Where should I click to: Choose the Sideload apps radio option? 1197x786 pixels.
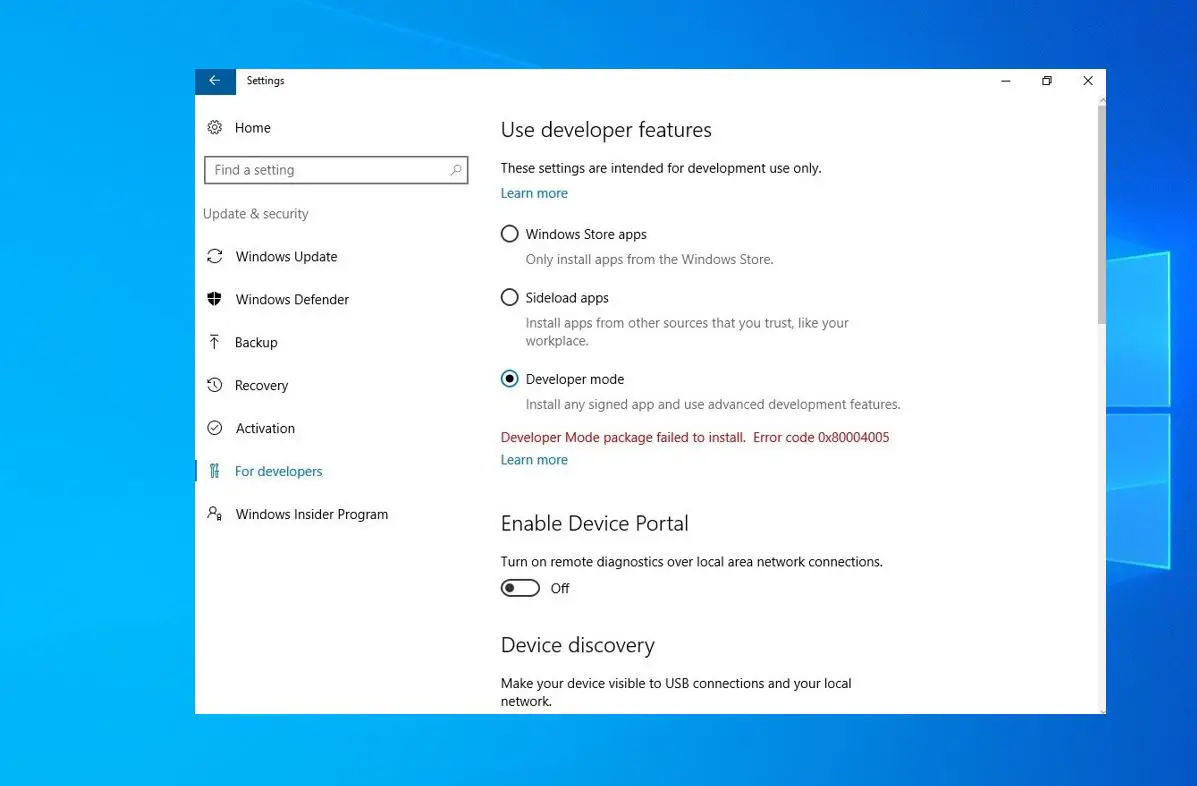509,298
